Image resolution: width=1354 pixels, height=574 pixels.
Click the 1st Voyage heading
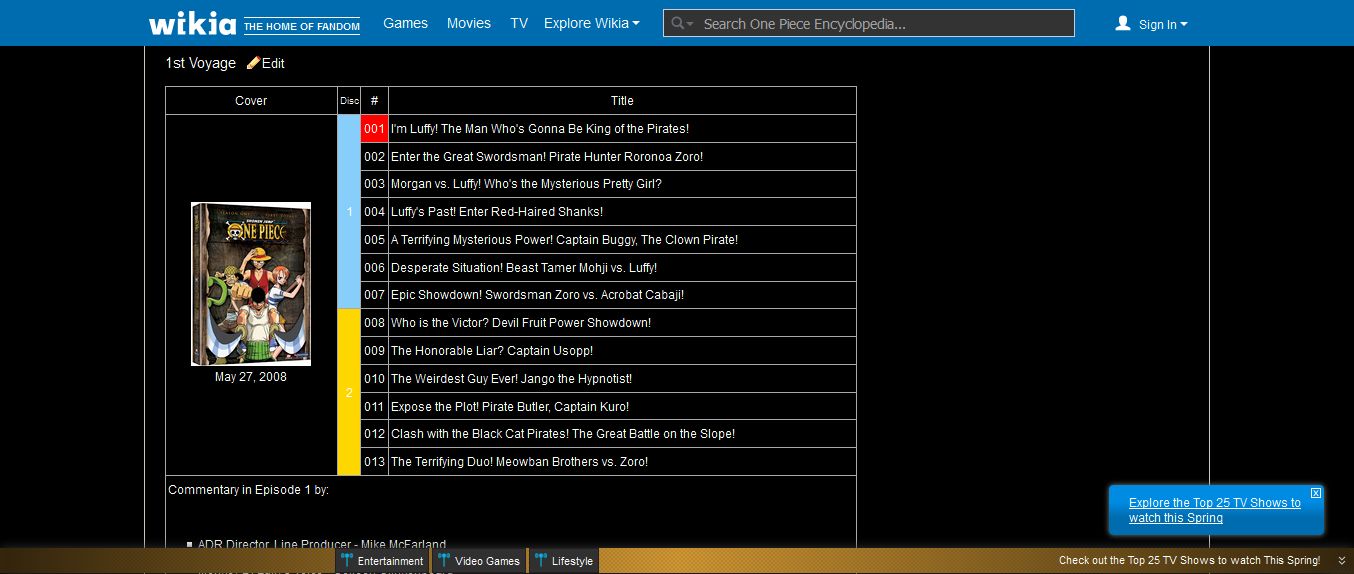click(200, 63)
